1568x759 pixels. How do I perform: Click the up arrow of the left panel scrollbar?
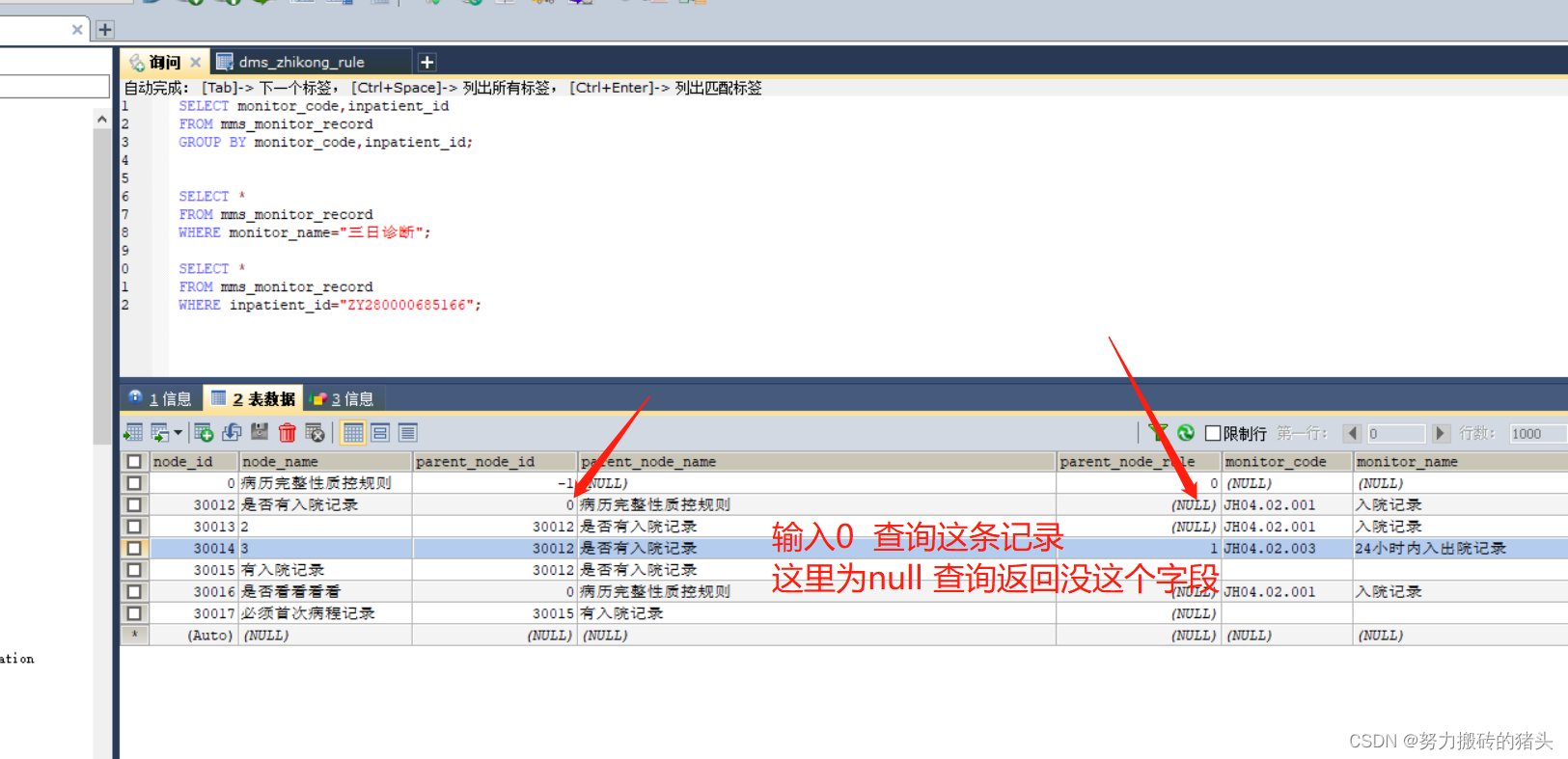click(101, 120)
